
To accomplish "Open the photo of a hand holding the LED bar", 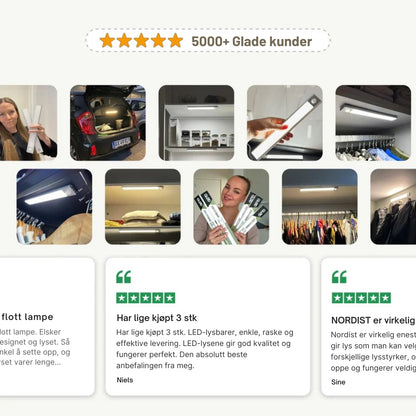I will pos(285,123).
